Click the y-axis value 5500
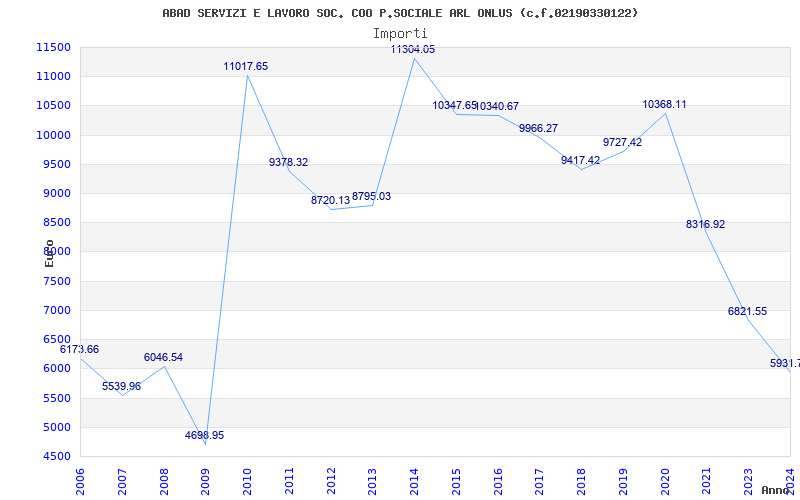800x500 pixels. pos(56,398)
